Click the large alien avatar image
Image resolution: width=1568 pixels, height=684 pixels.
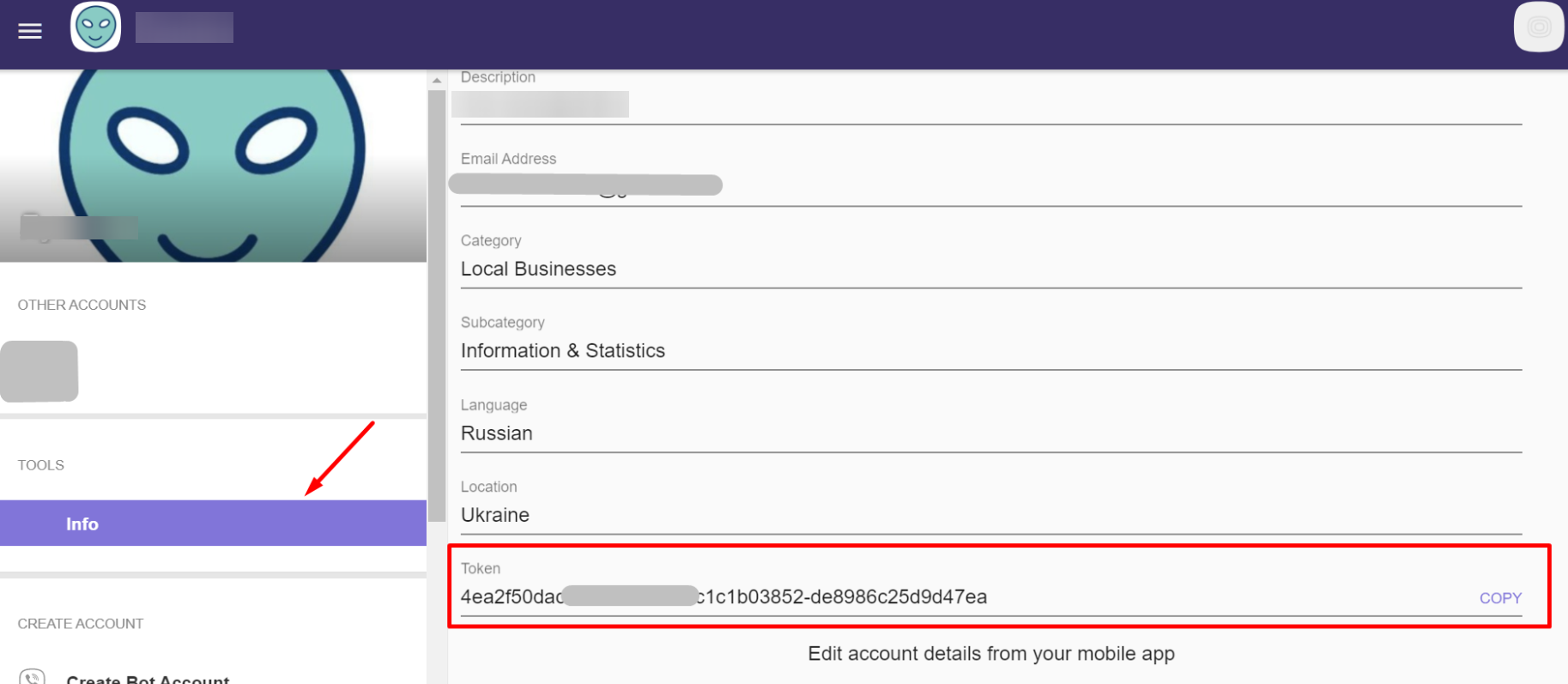[212, 163]
